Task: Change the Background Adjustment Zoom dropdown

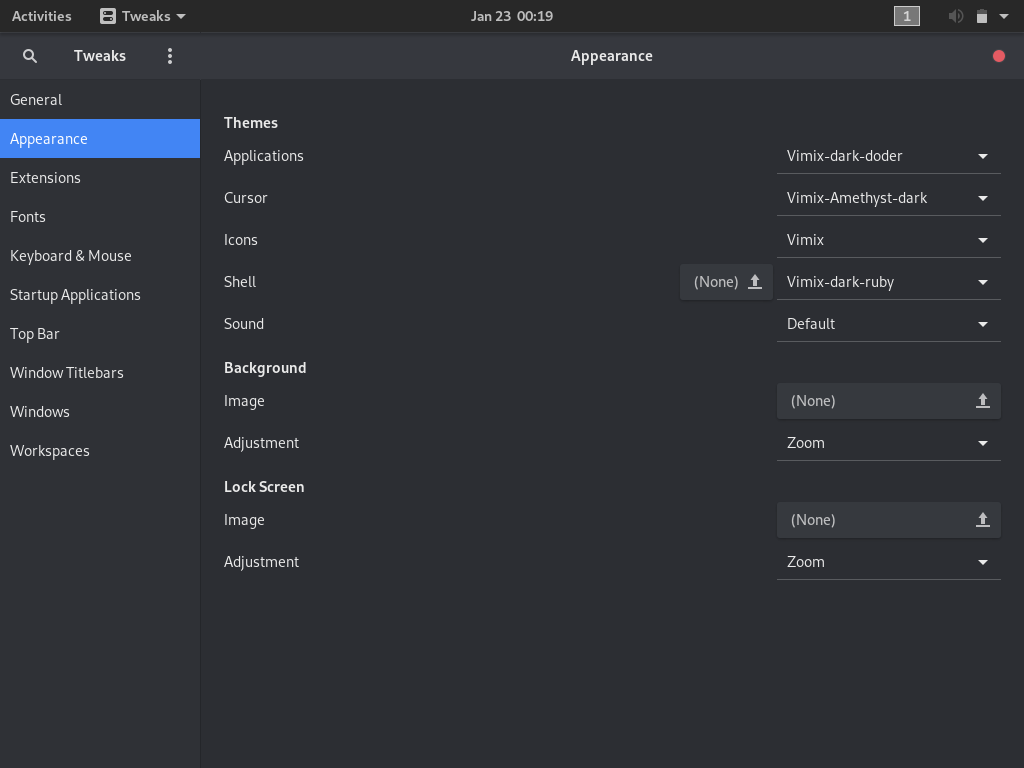Action: tap(888, 443)
